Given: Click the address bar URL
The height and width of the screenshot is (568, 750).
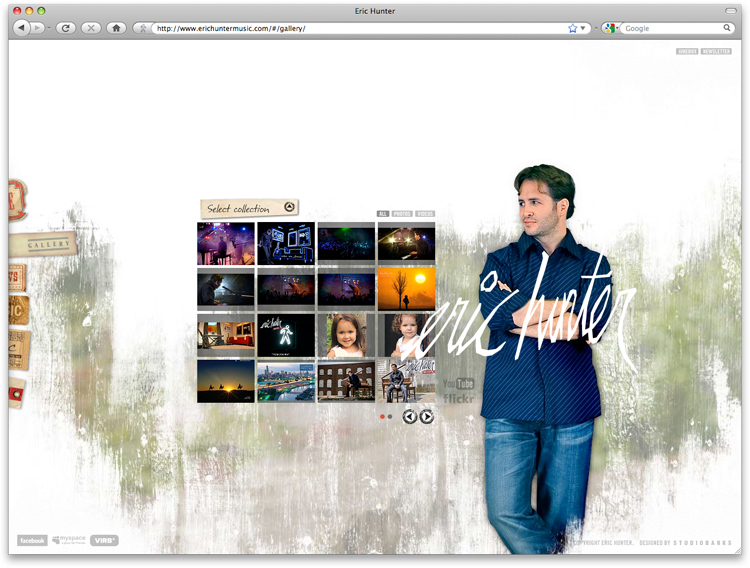Looking at the screenshot, I should click(x=359, y=28).
